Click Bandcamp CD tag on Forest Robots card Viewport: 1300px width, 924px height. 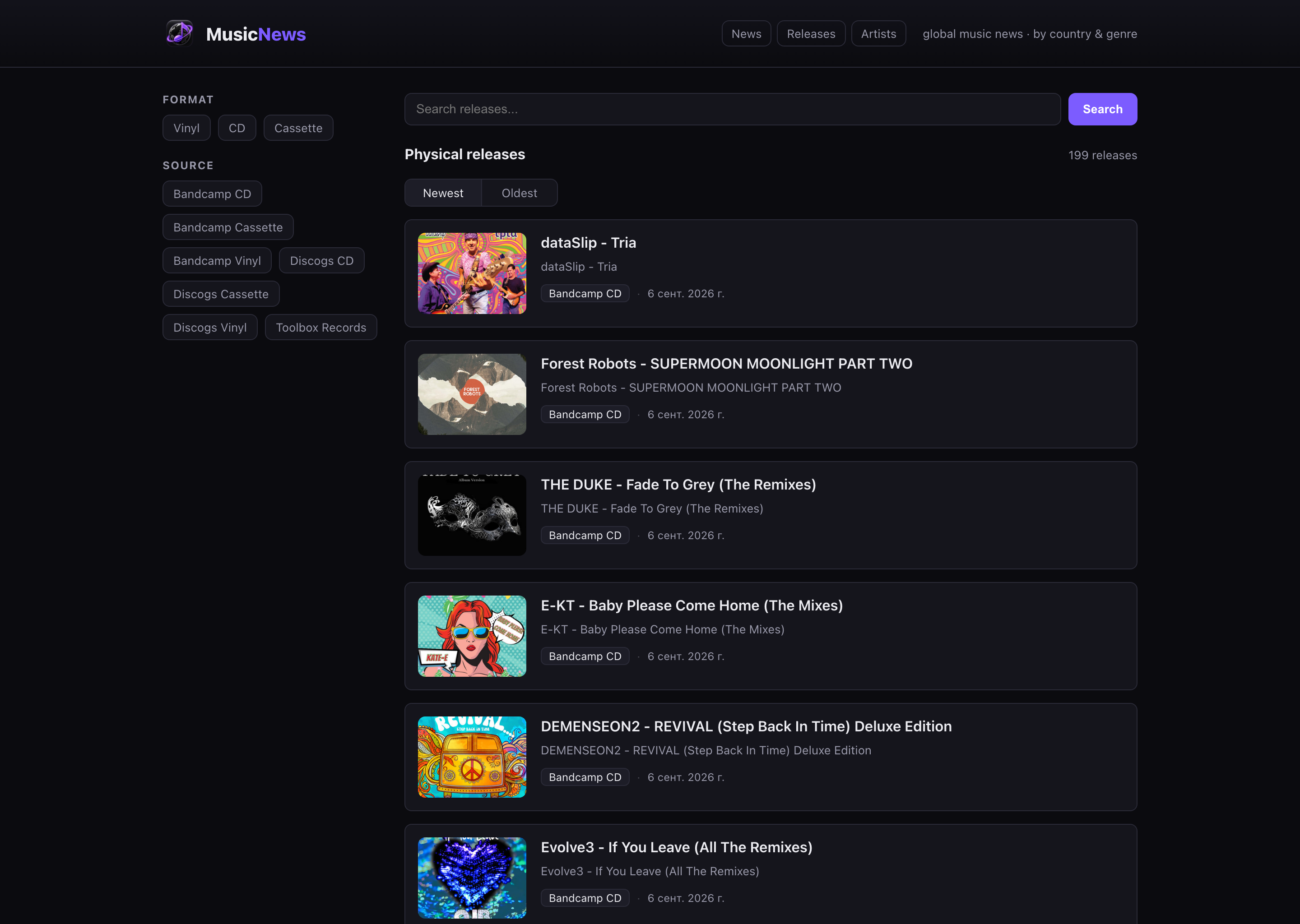[x=585, y=415]
